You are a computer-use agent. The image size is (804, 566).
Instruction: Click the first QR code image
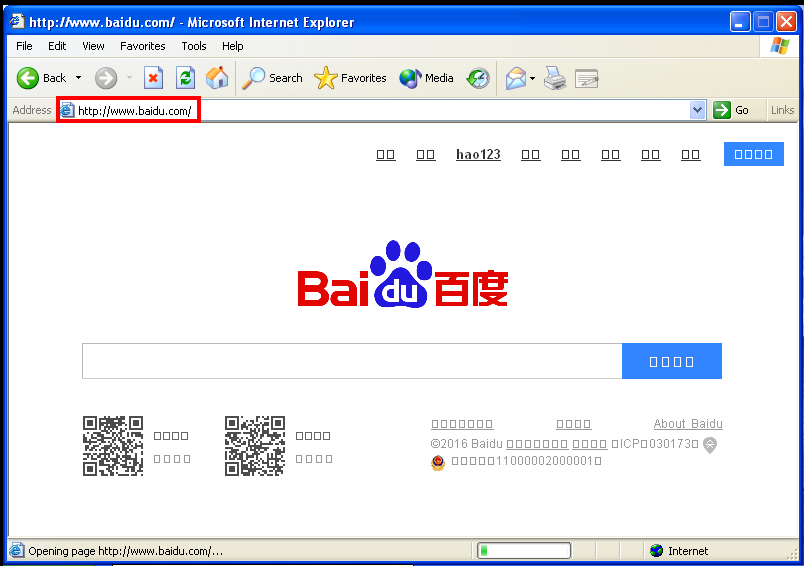113,446
